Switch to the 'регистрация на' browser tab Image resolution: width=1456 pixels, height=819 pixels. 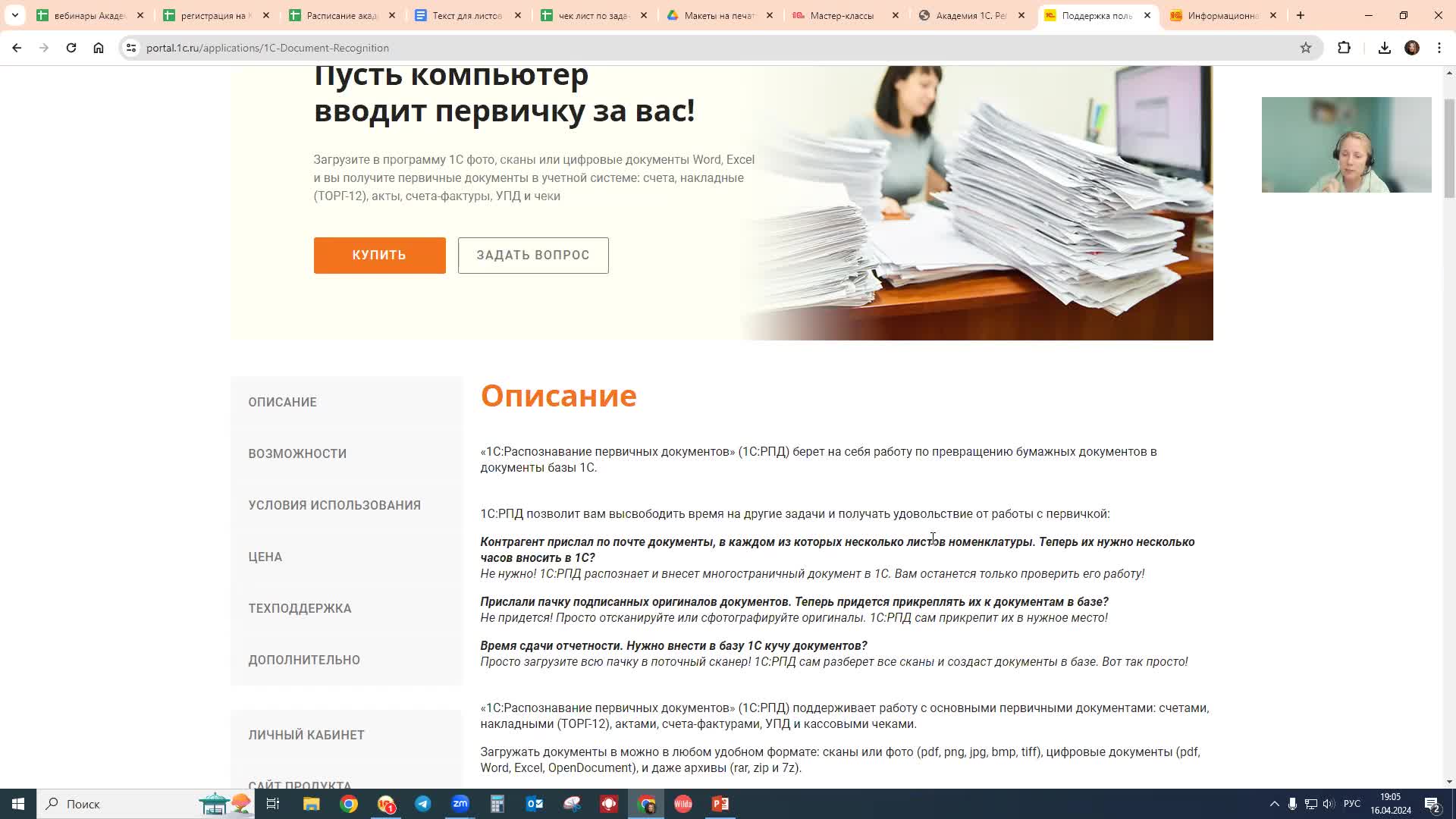(x=215, y=15)
